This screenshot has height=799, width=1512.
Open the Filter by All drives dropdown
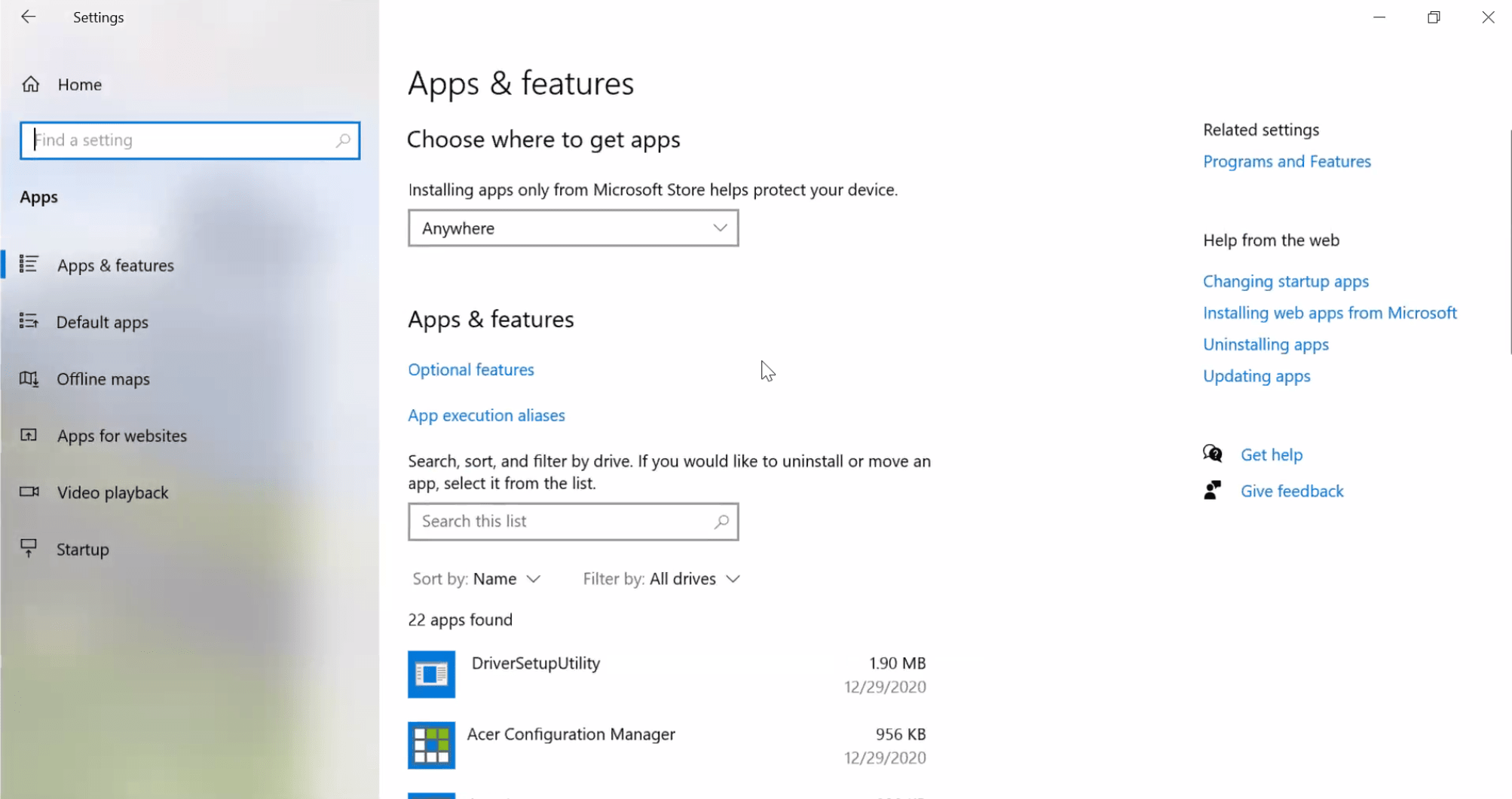(x=662, y=579)
